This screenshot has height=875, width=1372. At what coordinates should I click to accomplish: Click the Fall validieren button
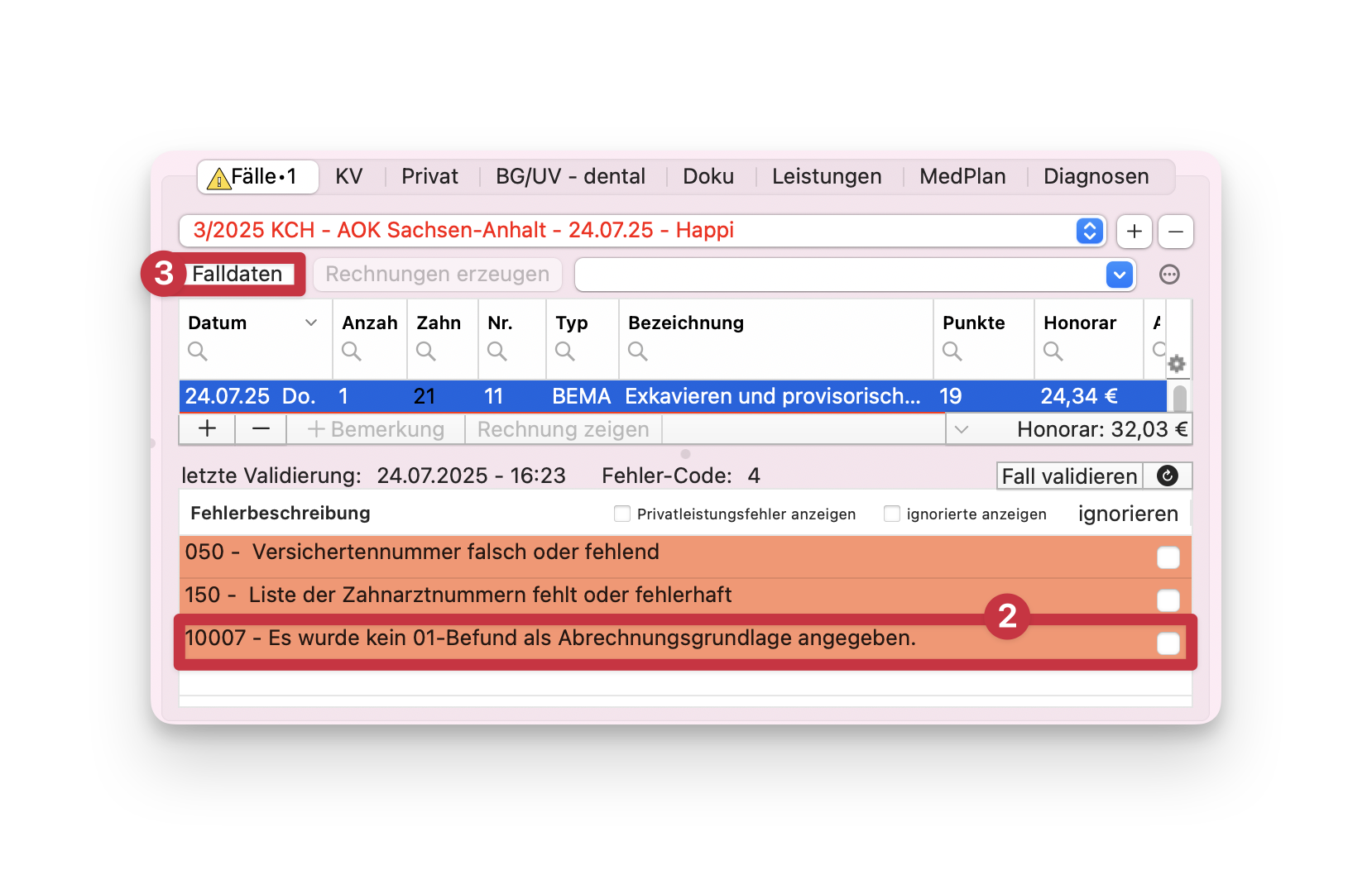(x=1069, y=476)
